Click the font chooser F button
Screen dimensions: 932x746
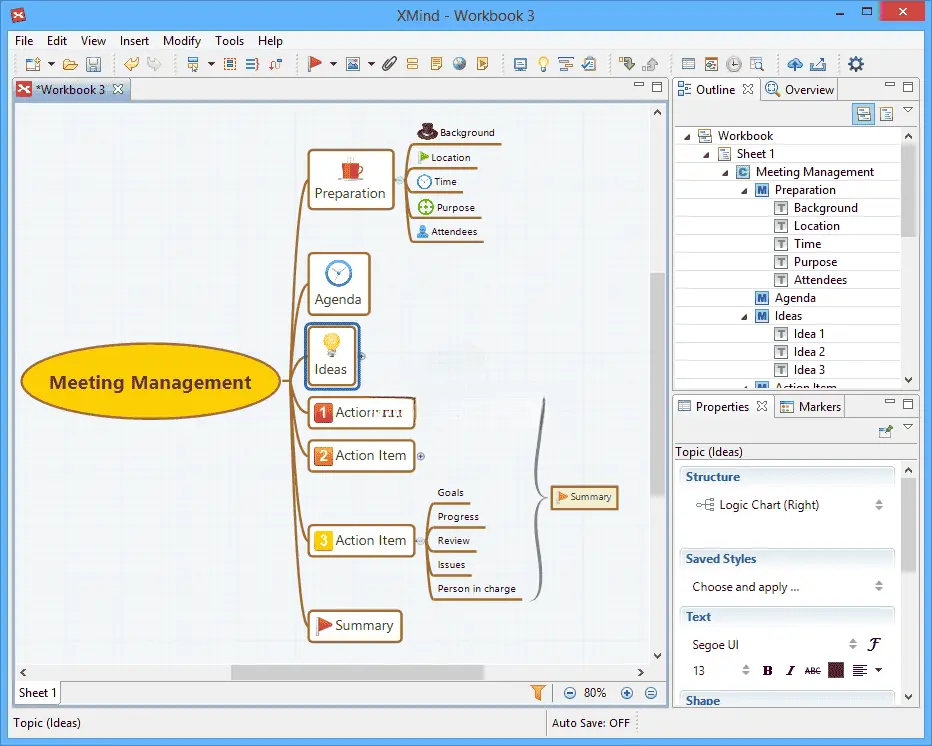(874, 644)
